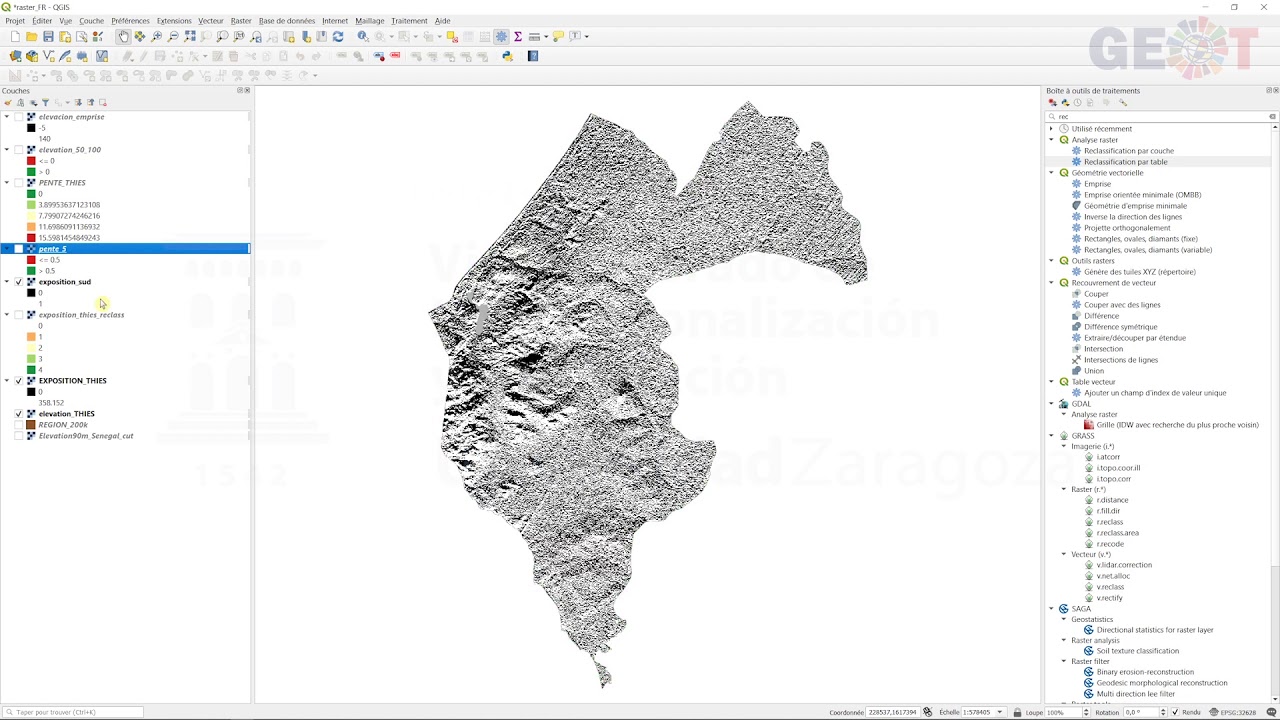The width and height of the screenshot is (1280, 720).
Task: Collapse the exposition_thies_reclass legend
Action: pyautogui.click(x=7, y=315)
